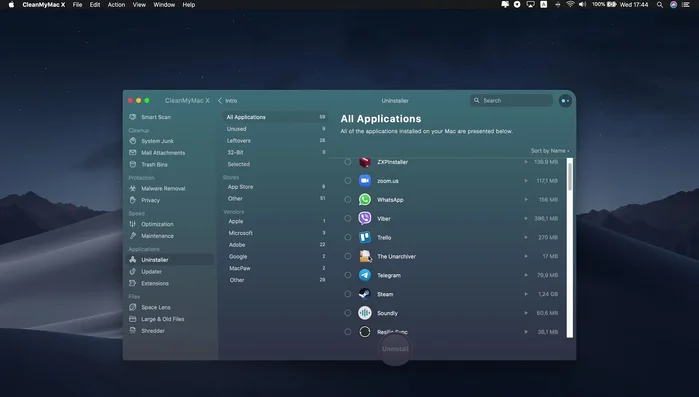Viewport: 699px width, 397px height.
Task: Show the Unused applications category
Action: (275, 129)
